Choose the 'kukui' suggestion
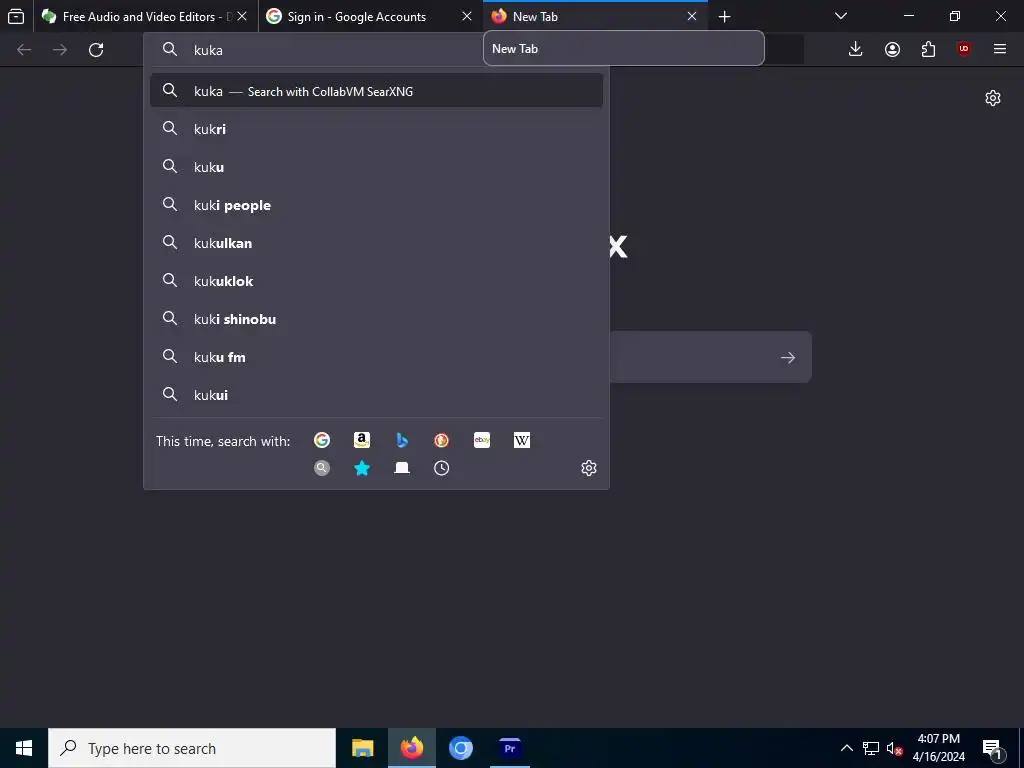 [376, 394]
